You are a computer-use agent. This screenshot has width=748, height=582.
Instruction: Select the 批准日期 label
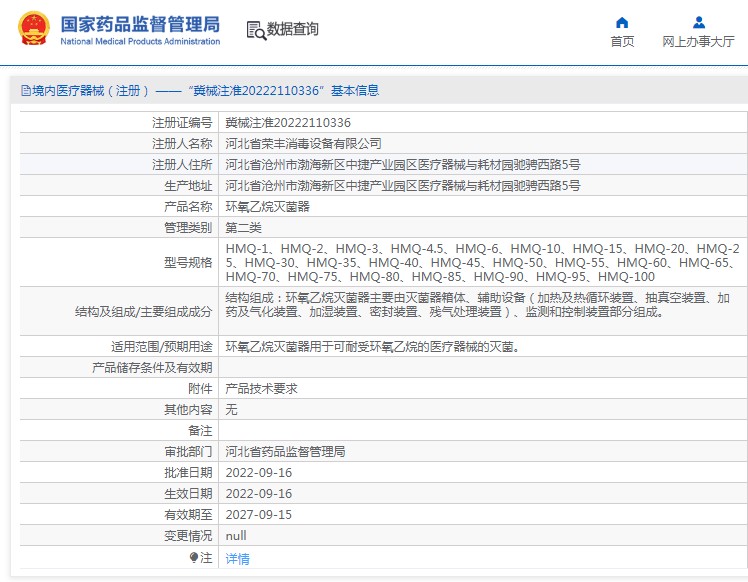(188, 473)
